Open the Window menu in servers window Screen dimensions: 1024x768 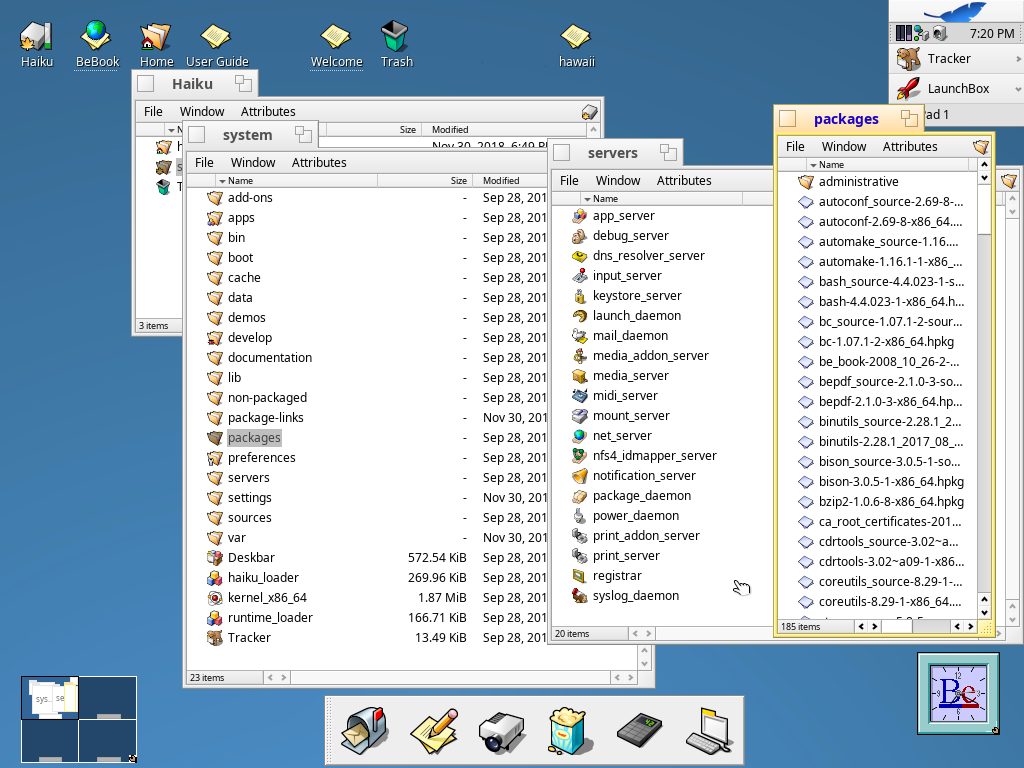coord(617,180)
